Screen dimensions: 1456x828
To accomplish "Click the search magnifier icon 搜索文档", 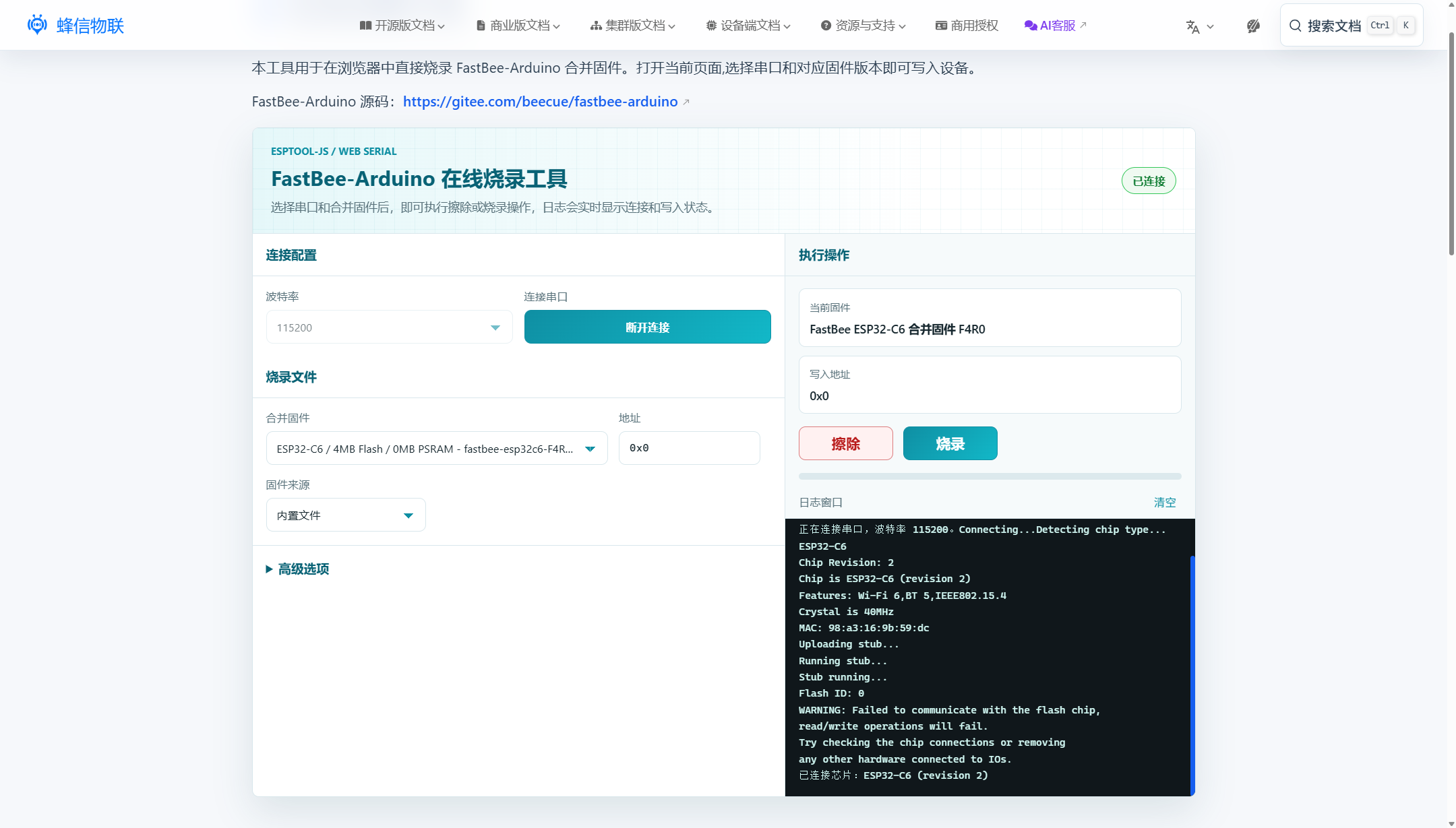I will (x=1295, y=26).
